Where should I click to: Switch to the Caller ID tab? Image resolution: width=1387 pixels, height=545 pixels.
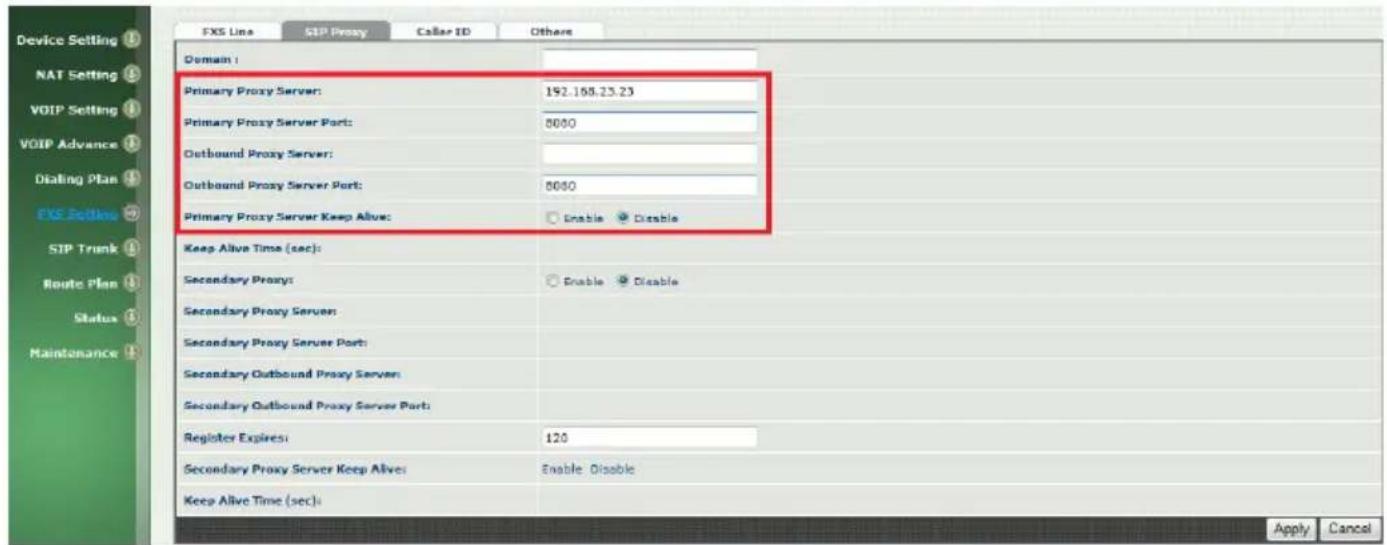click(442, 31)
